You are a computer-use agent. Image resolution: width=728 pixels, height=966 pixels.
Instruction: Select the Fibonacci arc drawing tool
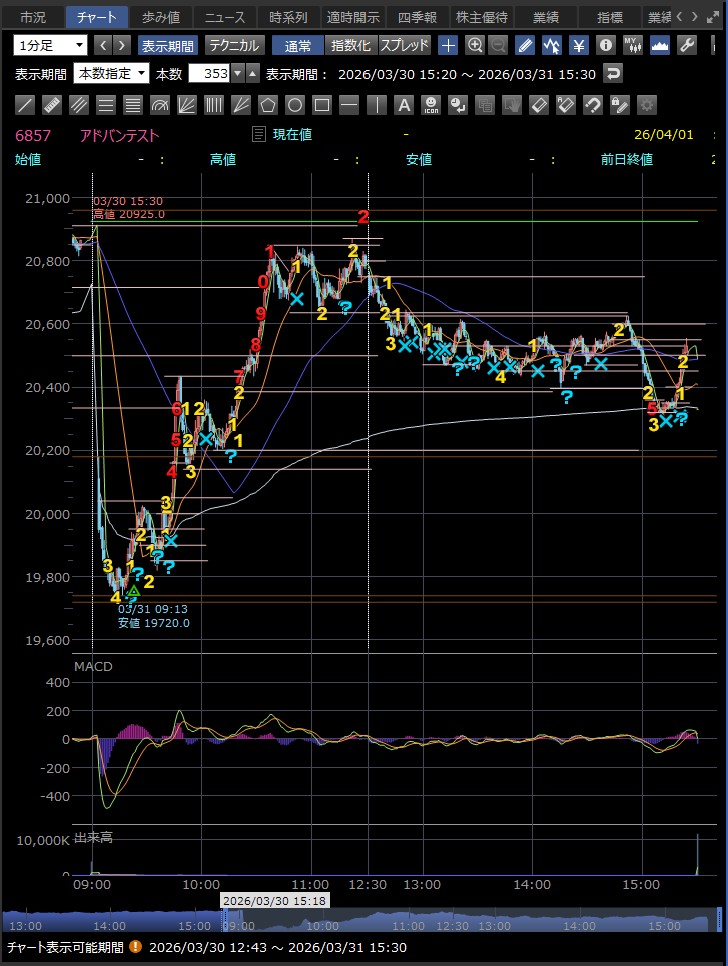pyautogui.click(x=160, y=105)
